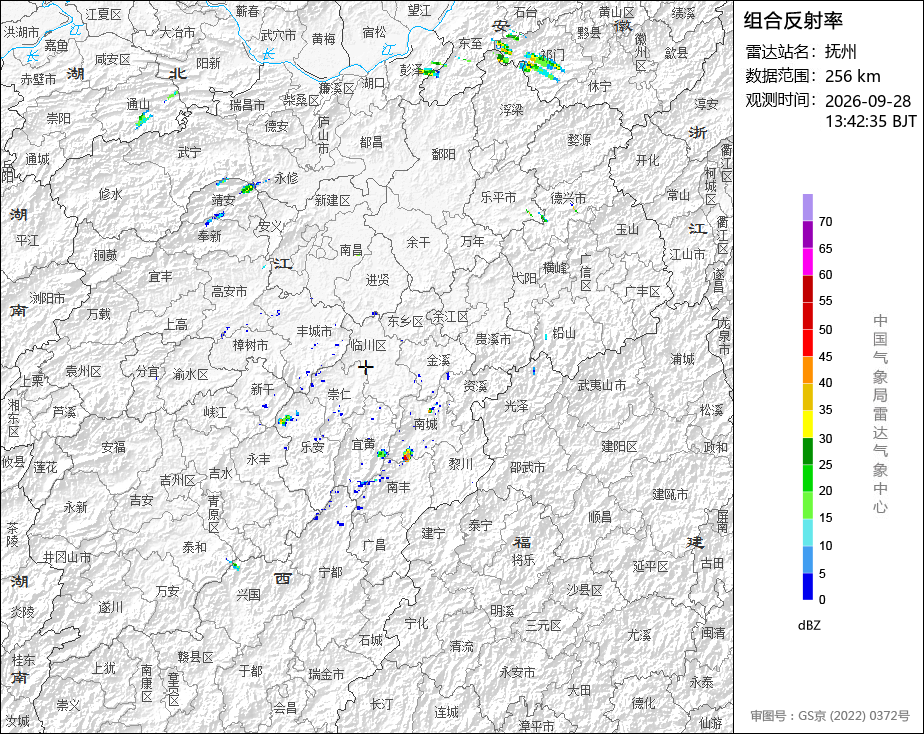Click the 乐平市 label on map
The width and height of the screenshot is (924, 734).
coord(498,197)
